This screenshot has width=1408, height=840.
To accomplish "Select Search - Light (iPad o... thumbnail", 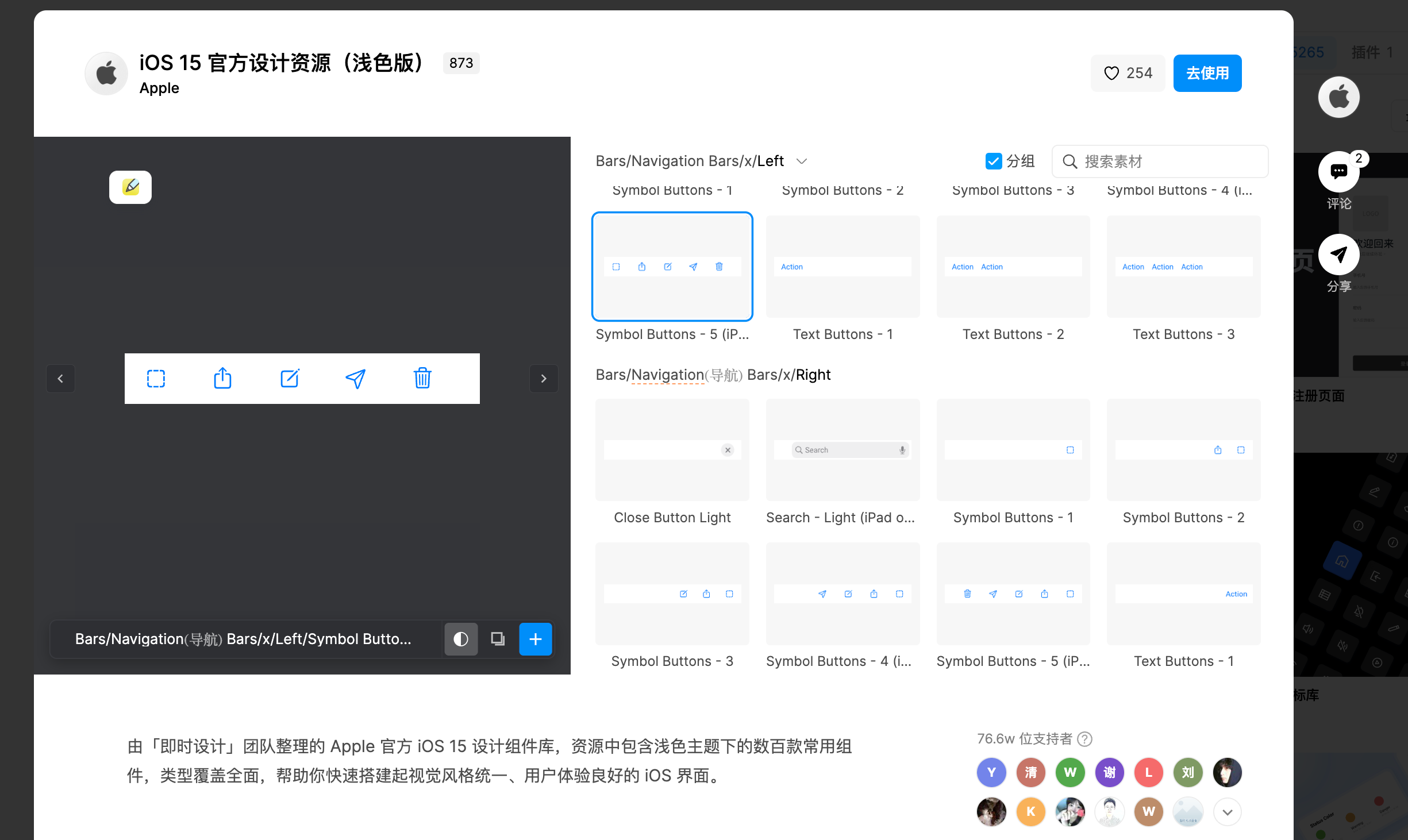I will pyautogui.click(x=843, y=450).
